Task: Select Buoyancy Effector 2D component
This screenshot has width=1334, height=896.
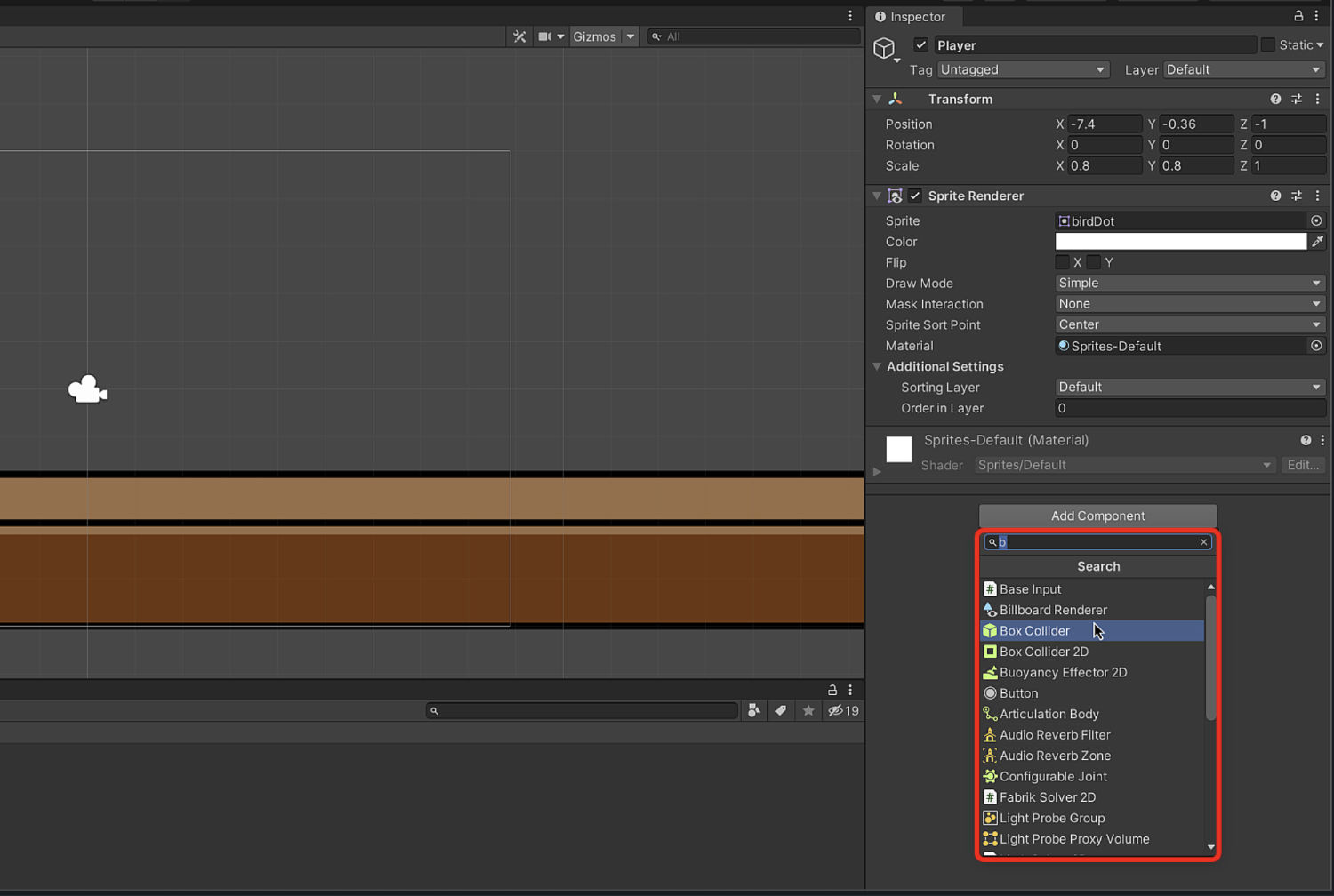Action: (x=1092, y=673)
